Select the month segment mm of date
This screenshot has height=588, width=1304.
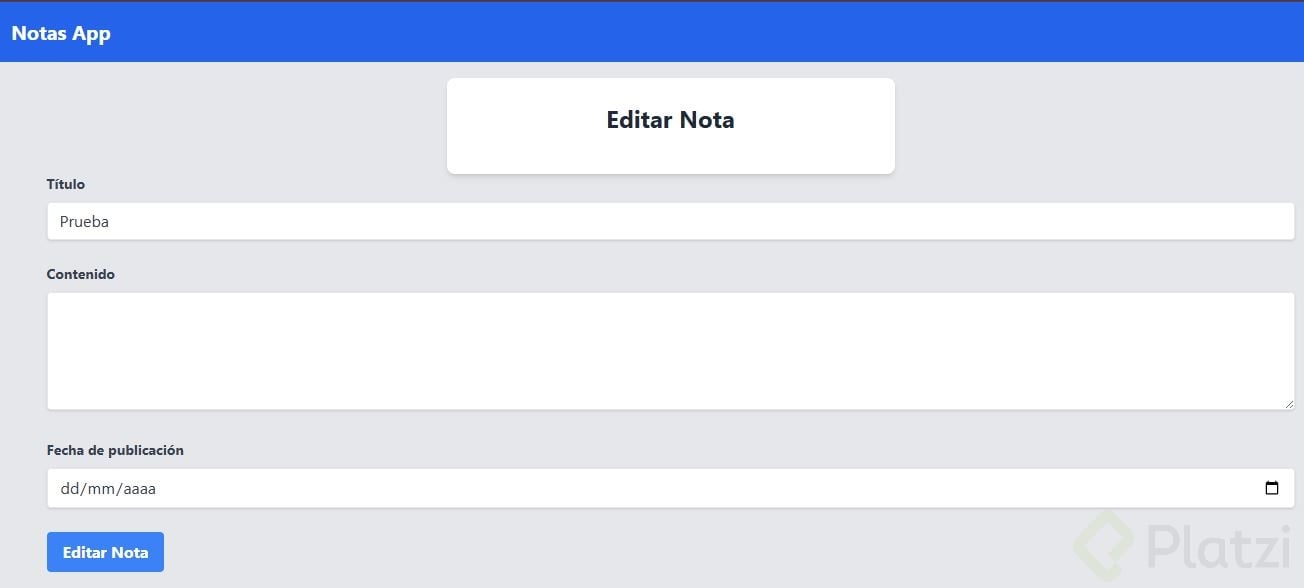pos(98,489)
